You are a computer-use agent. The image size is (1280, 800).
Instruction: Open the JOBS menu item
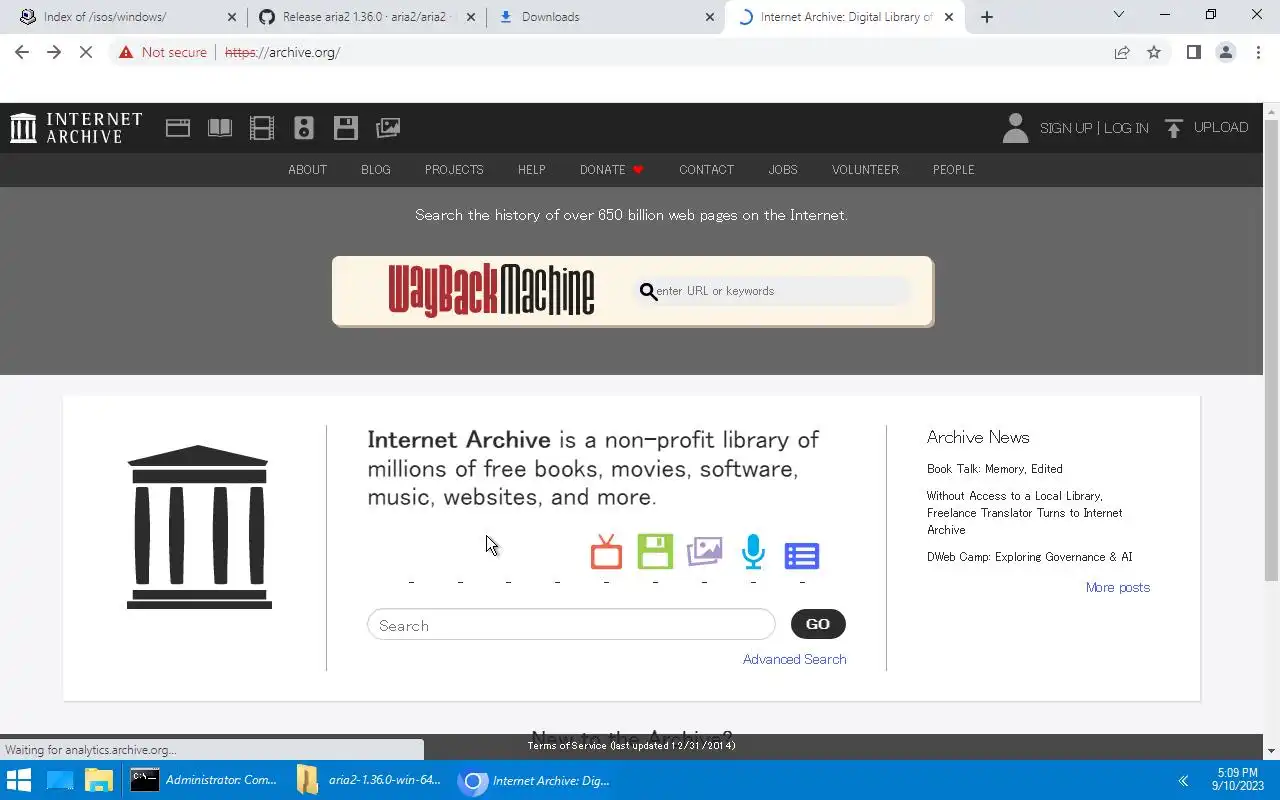click(x=783, y=170)
